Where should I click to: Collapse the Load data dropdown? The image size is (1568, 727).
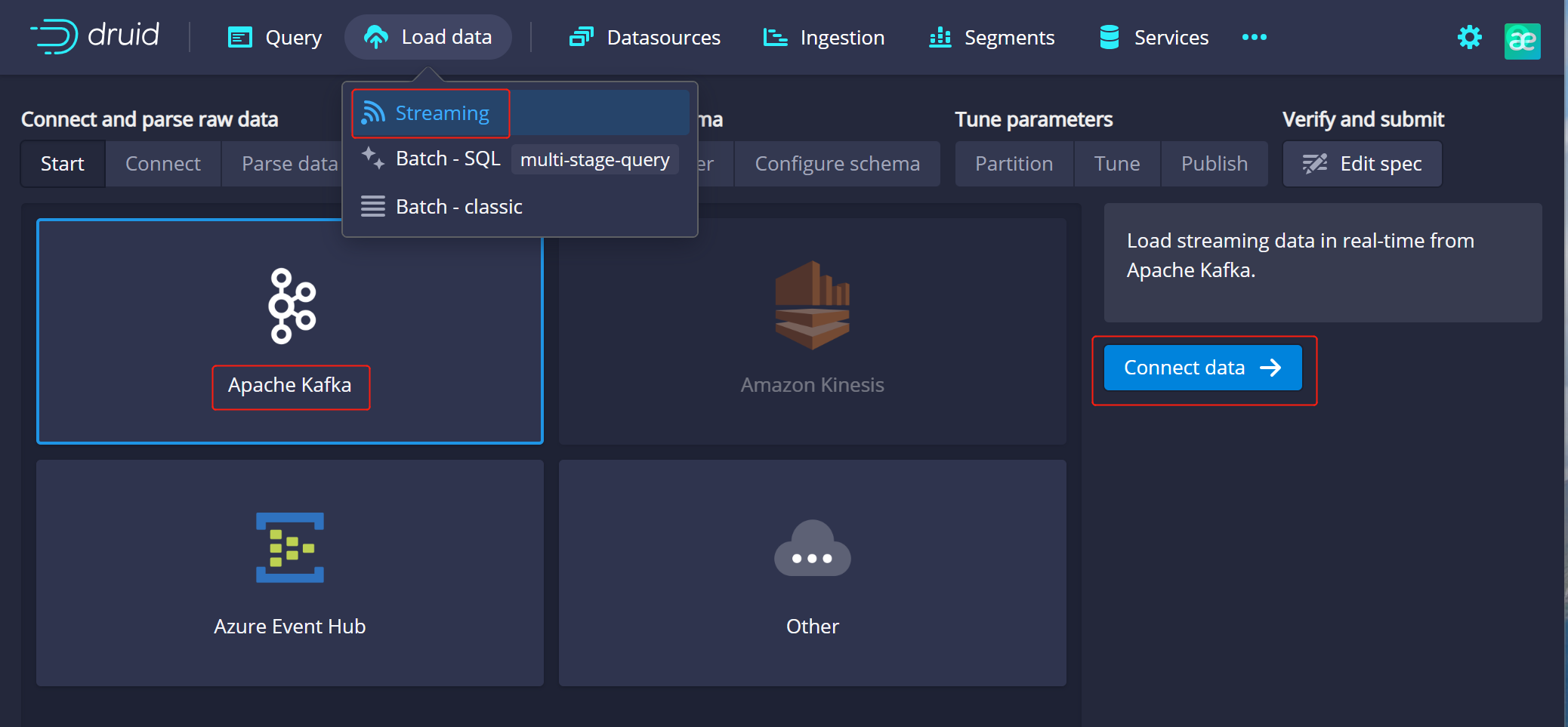click(x=428, y=37)
